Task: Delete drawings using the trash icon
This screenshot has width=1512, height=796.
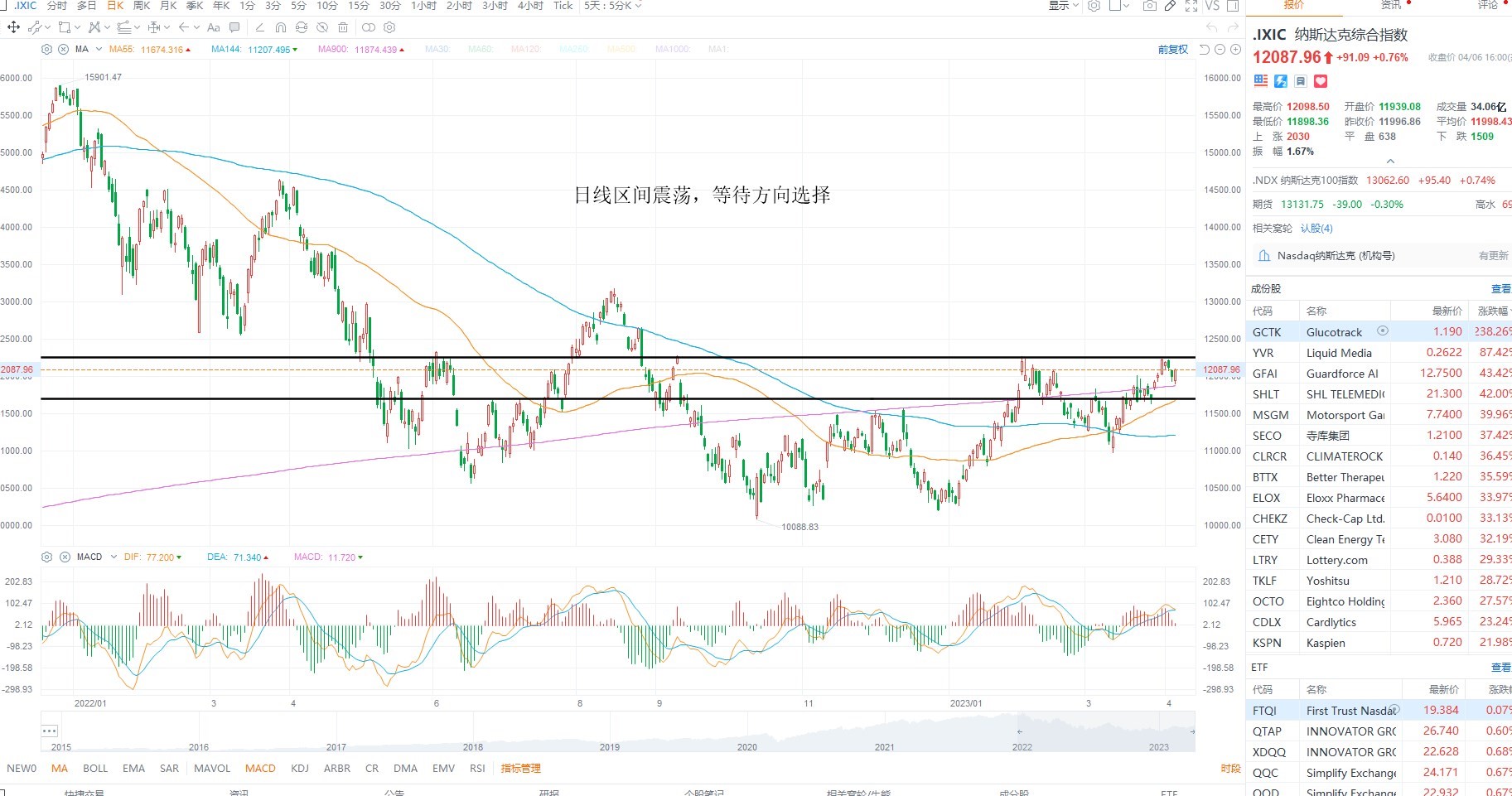Action: [x=343, y=27]
